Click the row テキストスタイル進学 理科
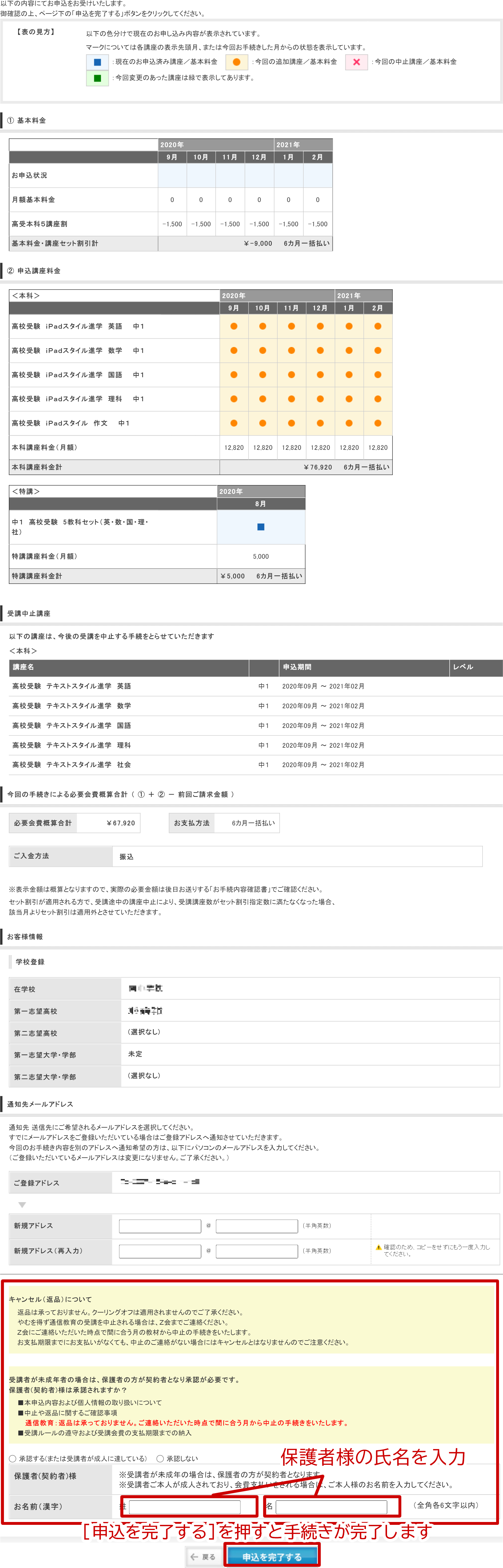This screenshot has width=503, height=1568. [255, 745]
